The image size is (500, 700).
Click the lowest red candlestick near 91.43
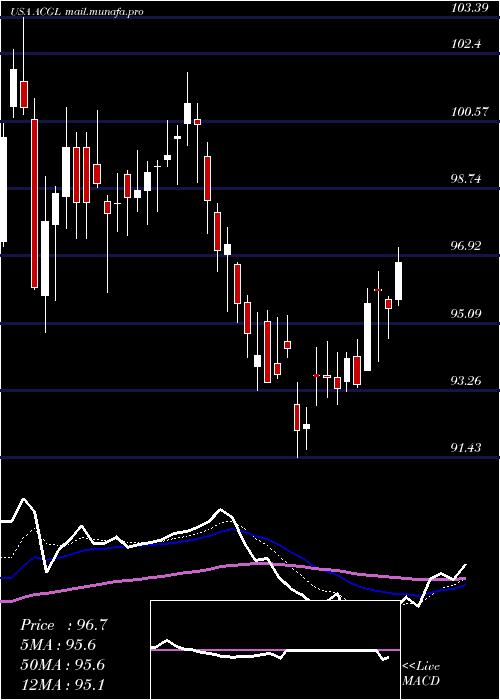click(x=297, y=417)
